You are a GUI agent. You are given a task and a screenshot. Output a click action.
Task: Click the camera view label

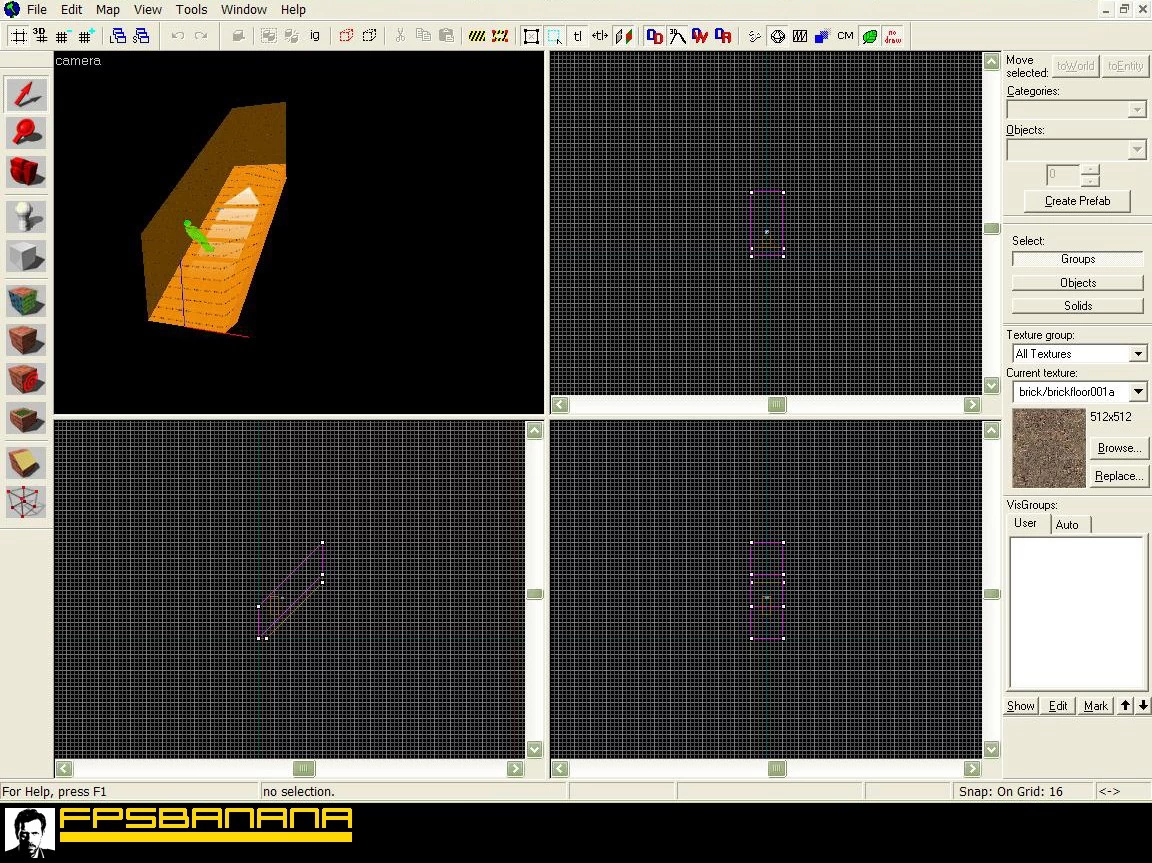78,60
